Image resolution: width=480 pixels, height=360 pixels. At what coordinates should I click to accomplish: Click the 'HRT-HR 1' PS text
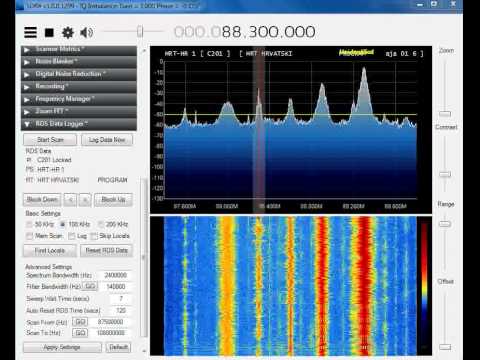click(x=50, y=170)
